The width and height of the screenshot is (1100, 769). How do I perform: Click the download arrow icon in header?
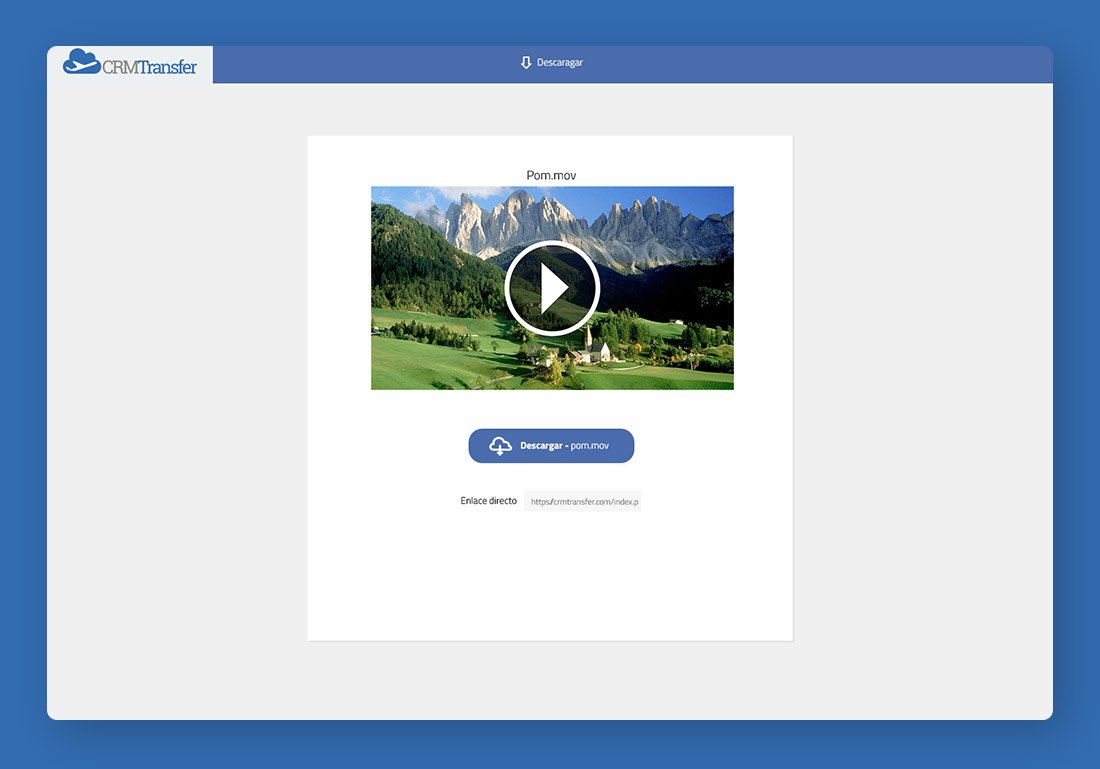pos(525,62)
